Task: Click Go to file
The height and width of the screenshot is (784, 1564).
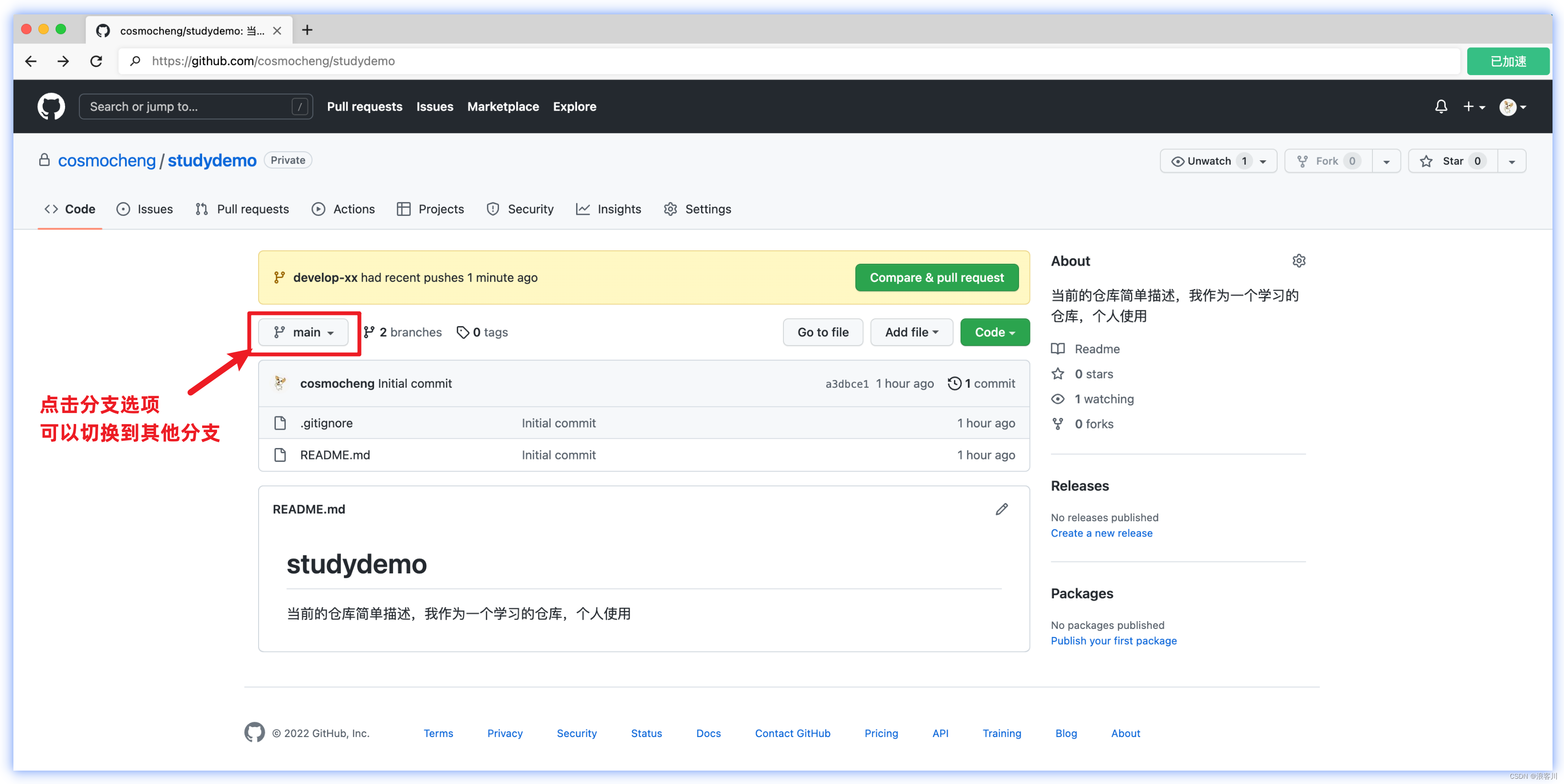Action: pyautogui.click(x=823, y=332)
